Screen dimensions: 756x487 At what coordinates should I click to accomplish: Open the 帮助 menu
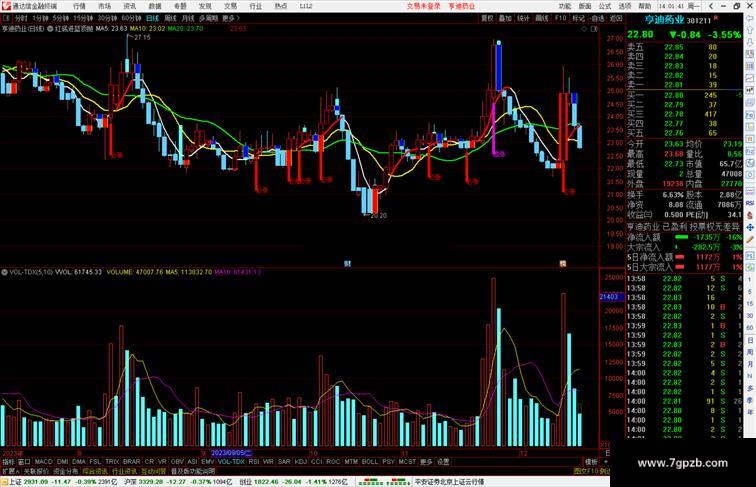click(645, 6)
